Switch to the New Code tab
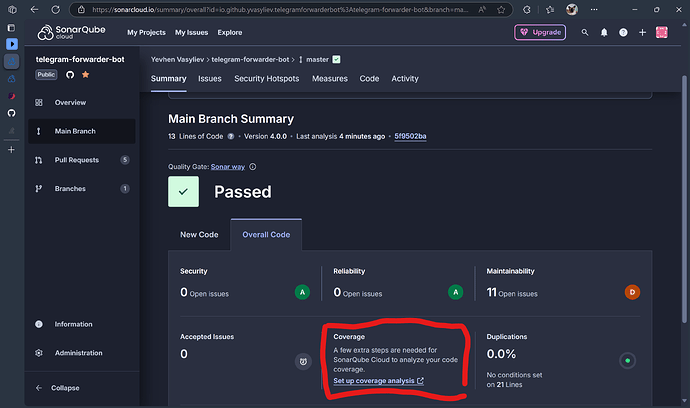The width and height of the screenshot is (690, 408). 199,235
